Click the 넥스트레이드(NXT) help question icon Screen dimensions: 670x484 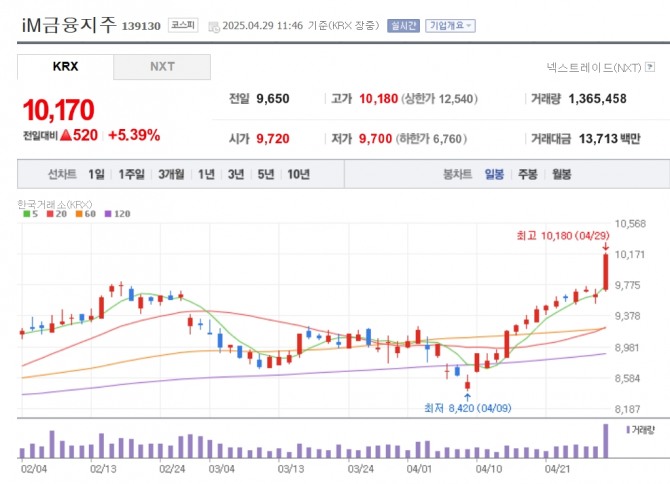pyautogui.click(x=647, y=68)
